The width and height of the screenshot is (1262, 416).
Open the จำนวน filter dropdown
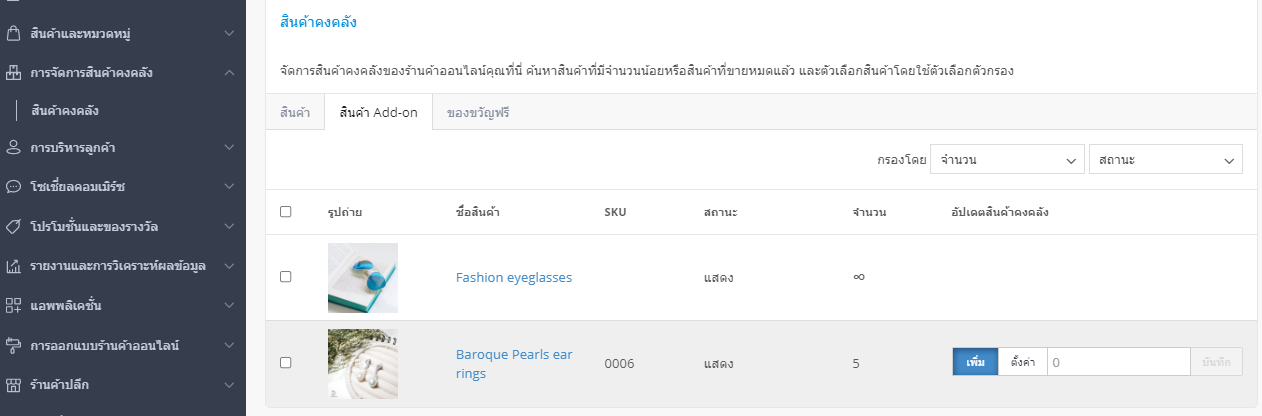point(1007,160)
